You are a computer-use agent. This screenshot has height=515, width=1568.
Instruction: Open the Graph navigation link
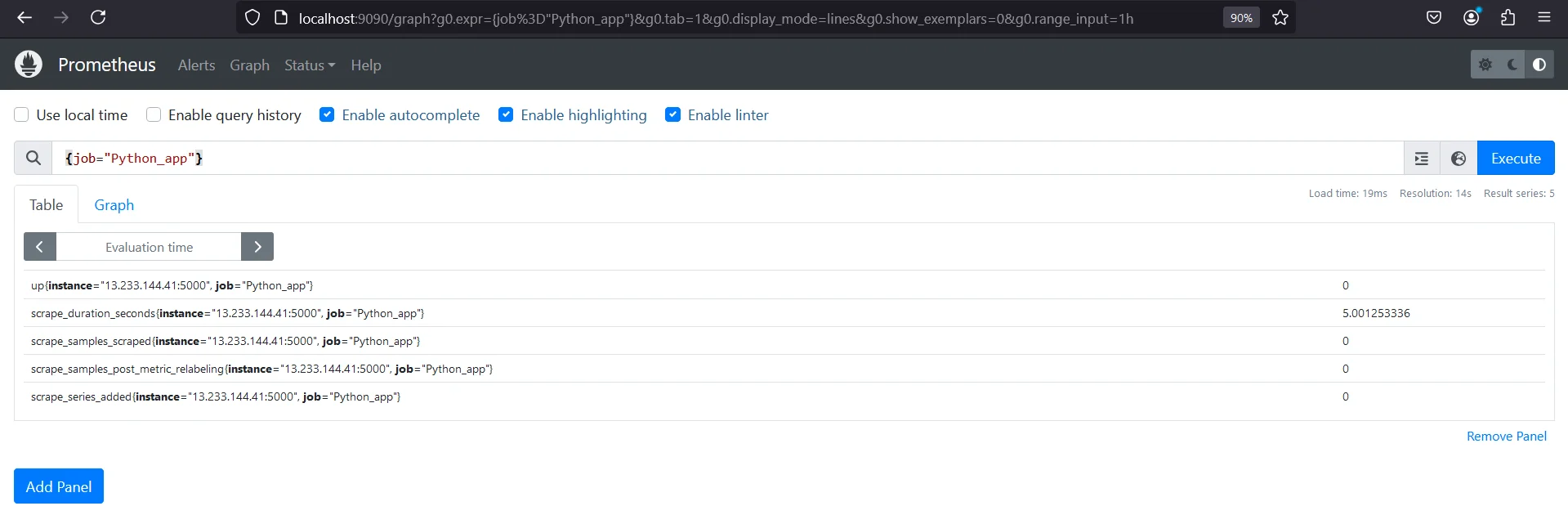249,65
